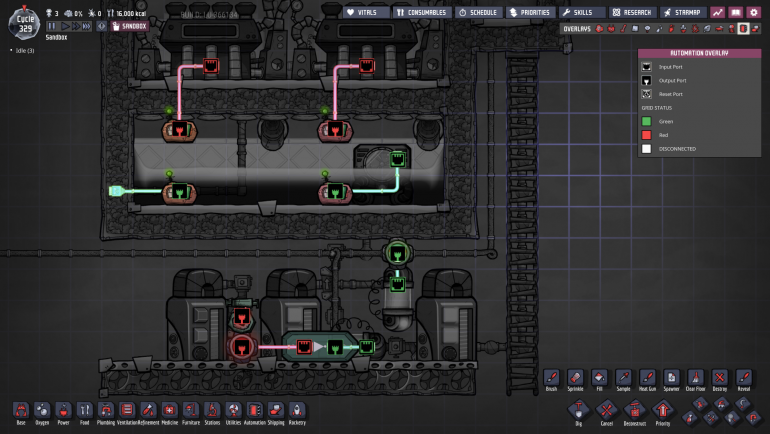Viewport: 770px width, 434px height.
Task: Select the sandbox Spawner tool
Action: click(671, 378)
